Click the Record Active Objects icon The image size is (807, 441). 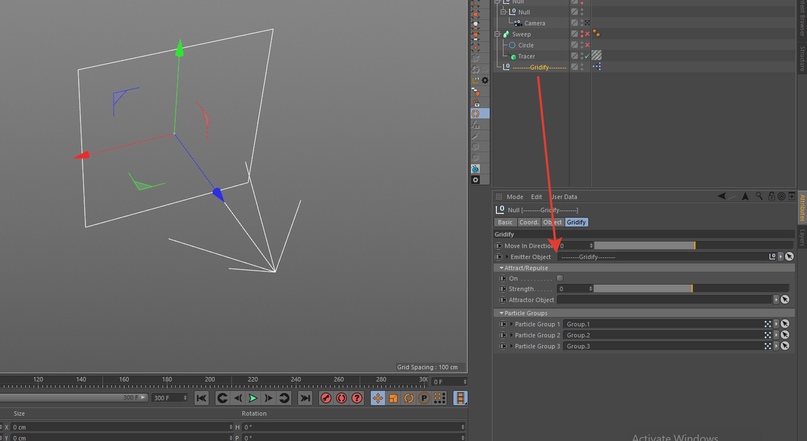tap(325, 398)
